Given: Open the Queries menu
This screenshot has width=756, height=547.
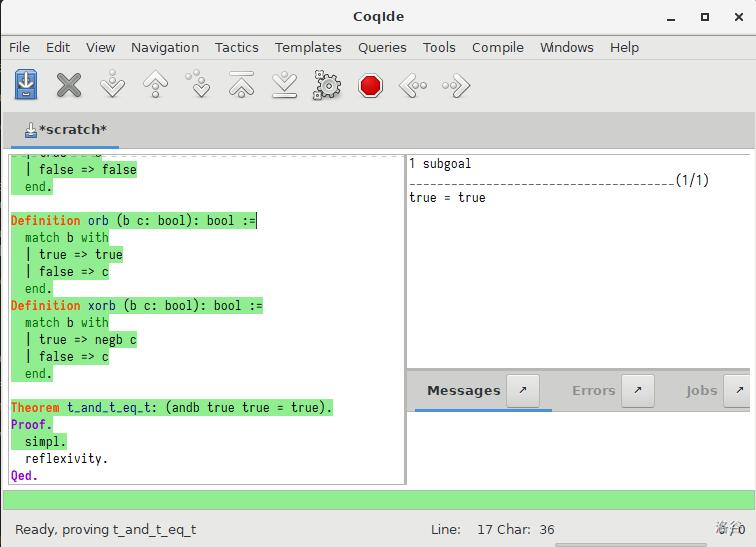Looking at the screenshot, I should [x=382, y=47].
